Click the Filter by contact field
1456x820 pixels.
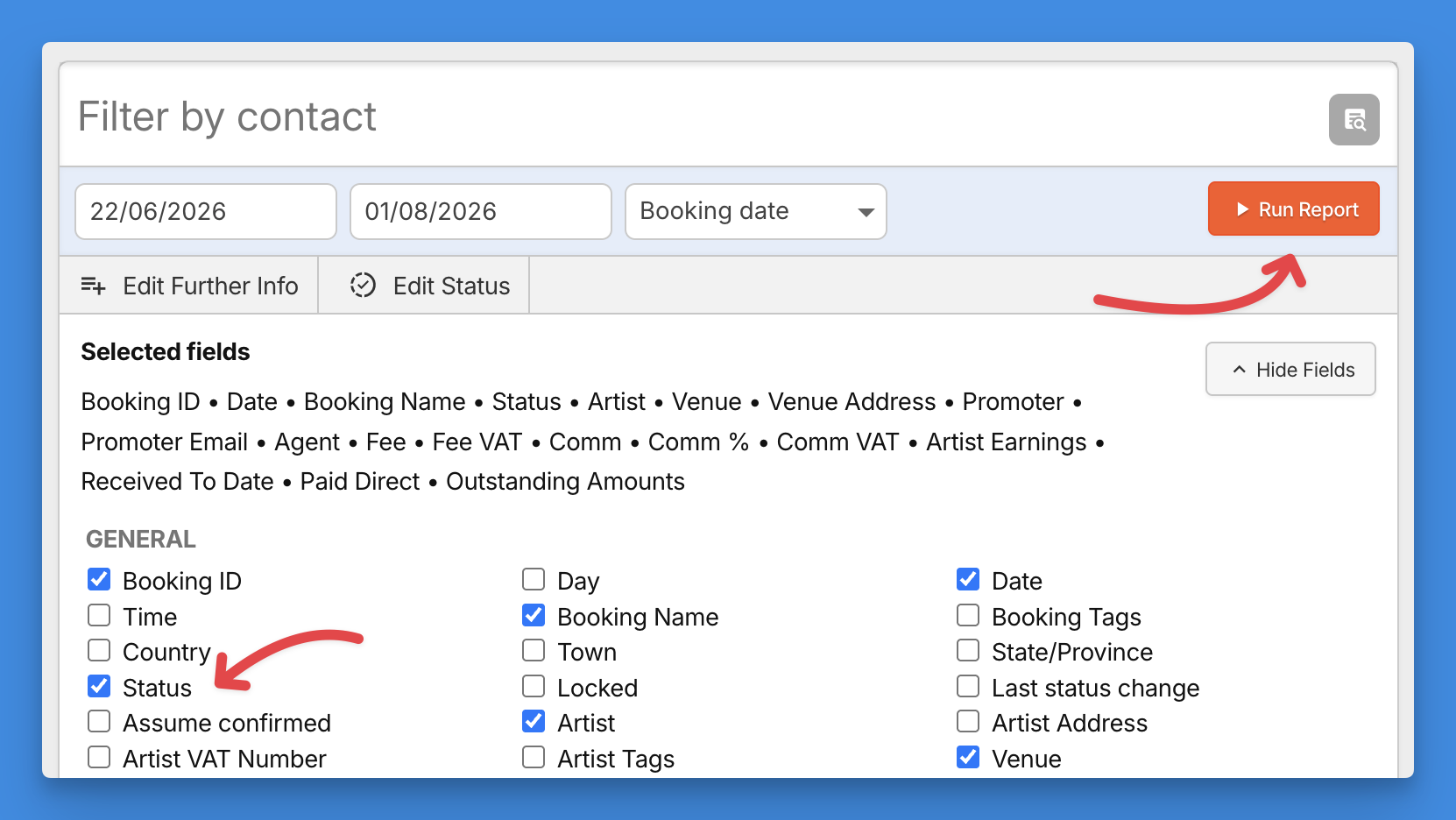[692, 117]
